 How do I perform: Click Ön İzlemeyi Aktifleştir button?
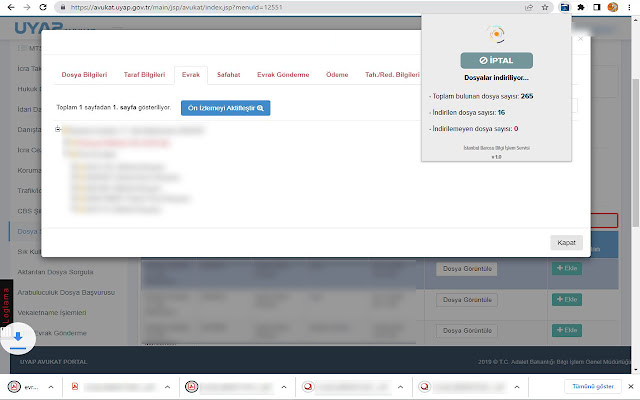tap(225, 108)
